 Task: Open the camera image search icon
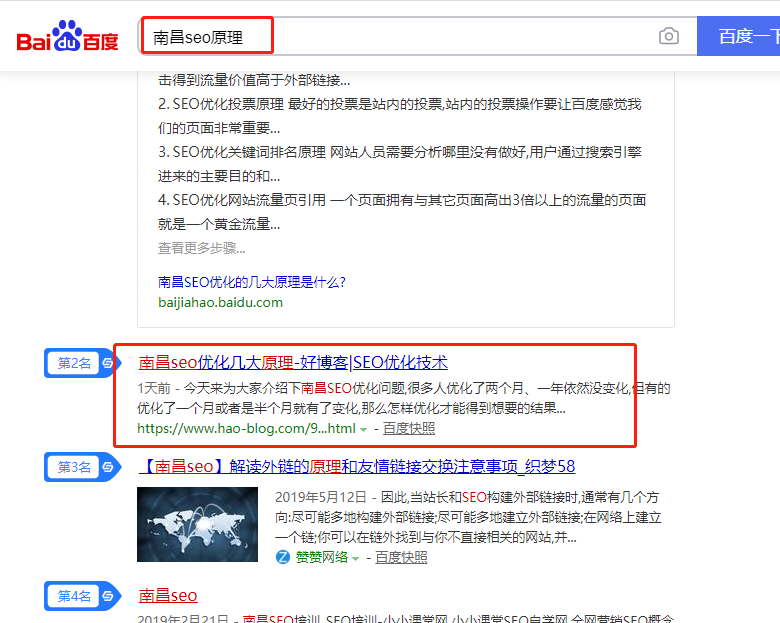point(669,36)
